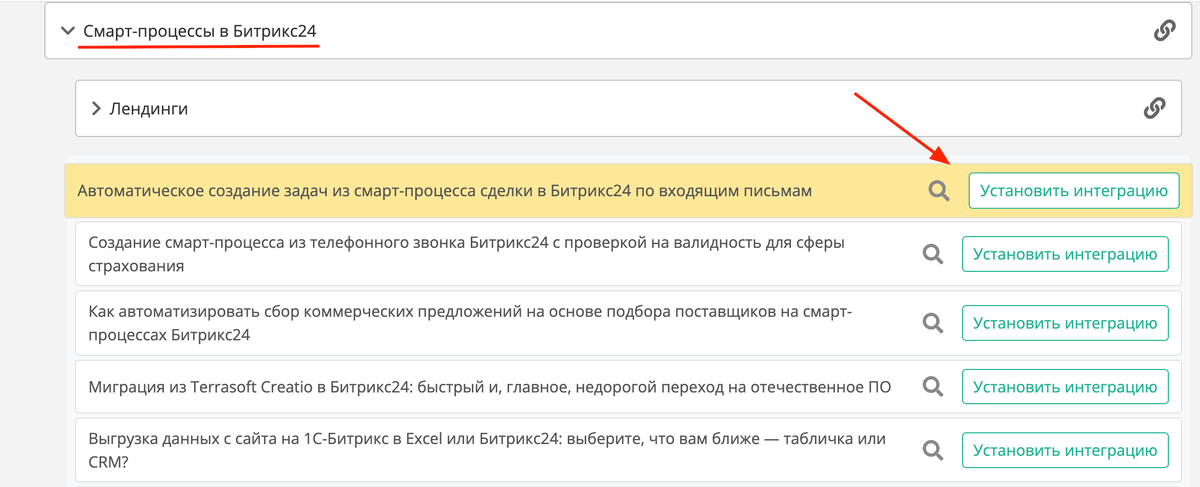The height and width of the screenshot is (487, 1200).
Task: Copy link icon for Лендинги section
Action: coord(1154,108)
